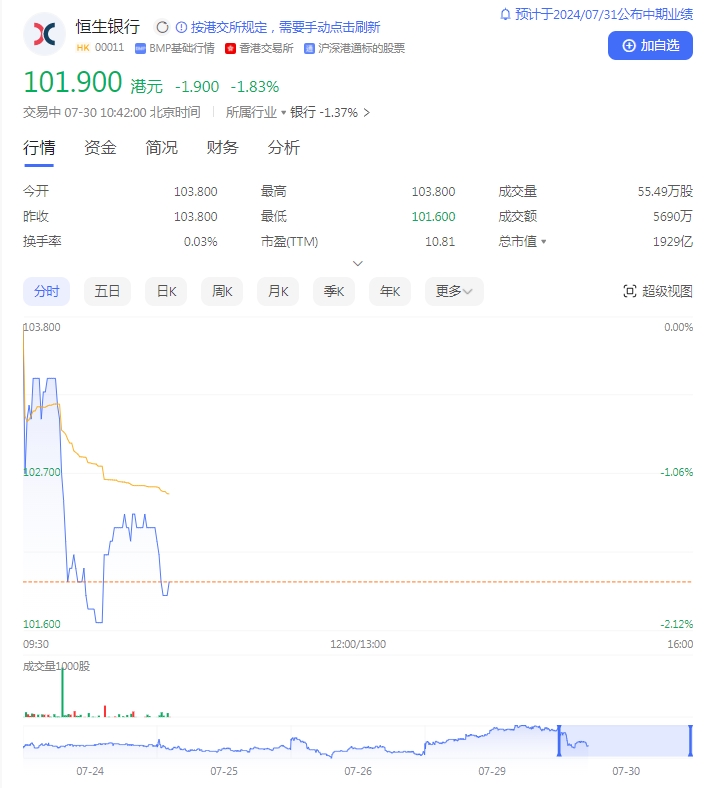Select 日K chart period

(x=166, y=291)
